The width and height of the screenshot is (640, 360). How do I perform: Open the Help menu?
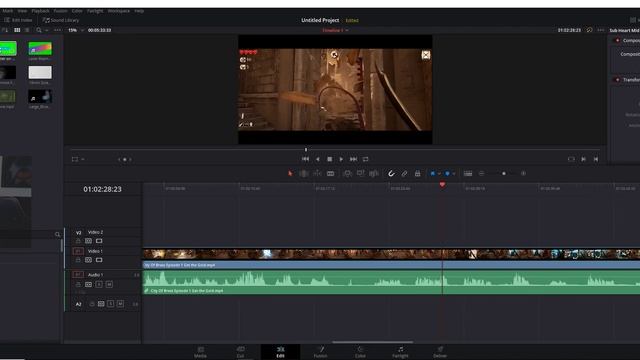click(139, 11)
